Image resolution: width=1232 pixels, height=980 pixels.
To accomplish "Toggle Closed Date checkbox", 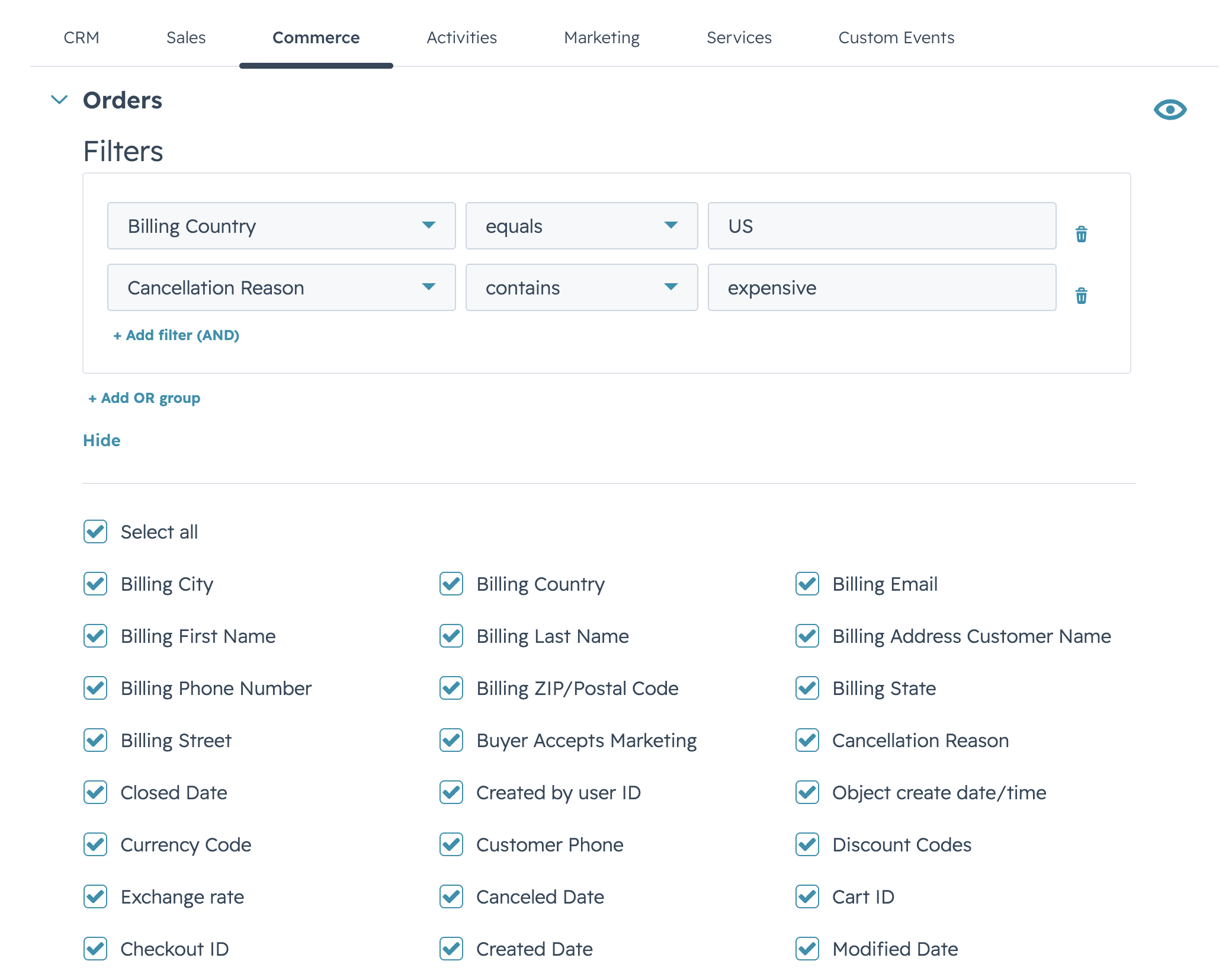I will [95, 792].
